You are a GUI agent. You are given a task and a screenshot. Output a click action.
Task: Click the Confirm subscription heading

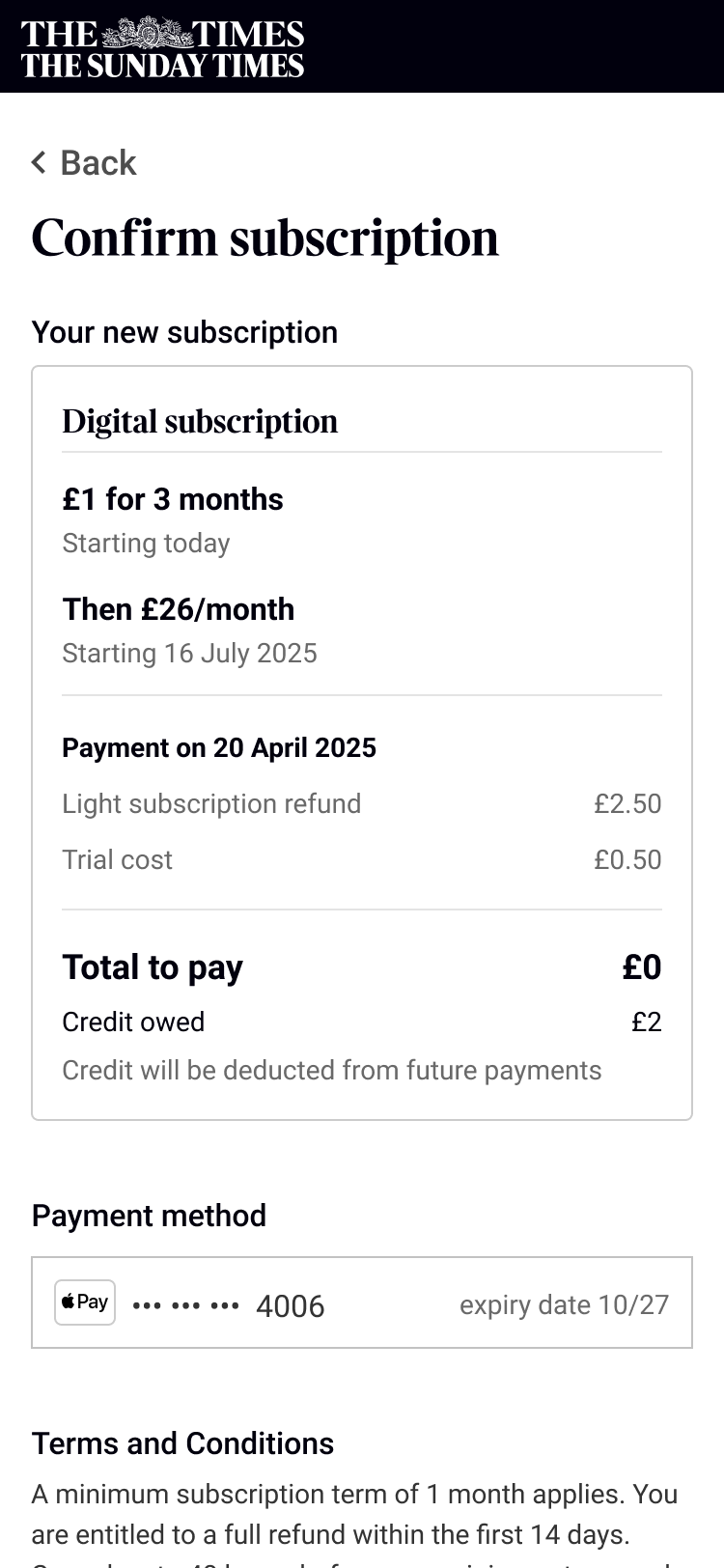[x=265, y=238]
